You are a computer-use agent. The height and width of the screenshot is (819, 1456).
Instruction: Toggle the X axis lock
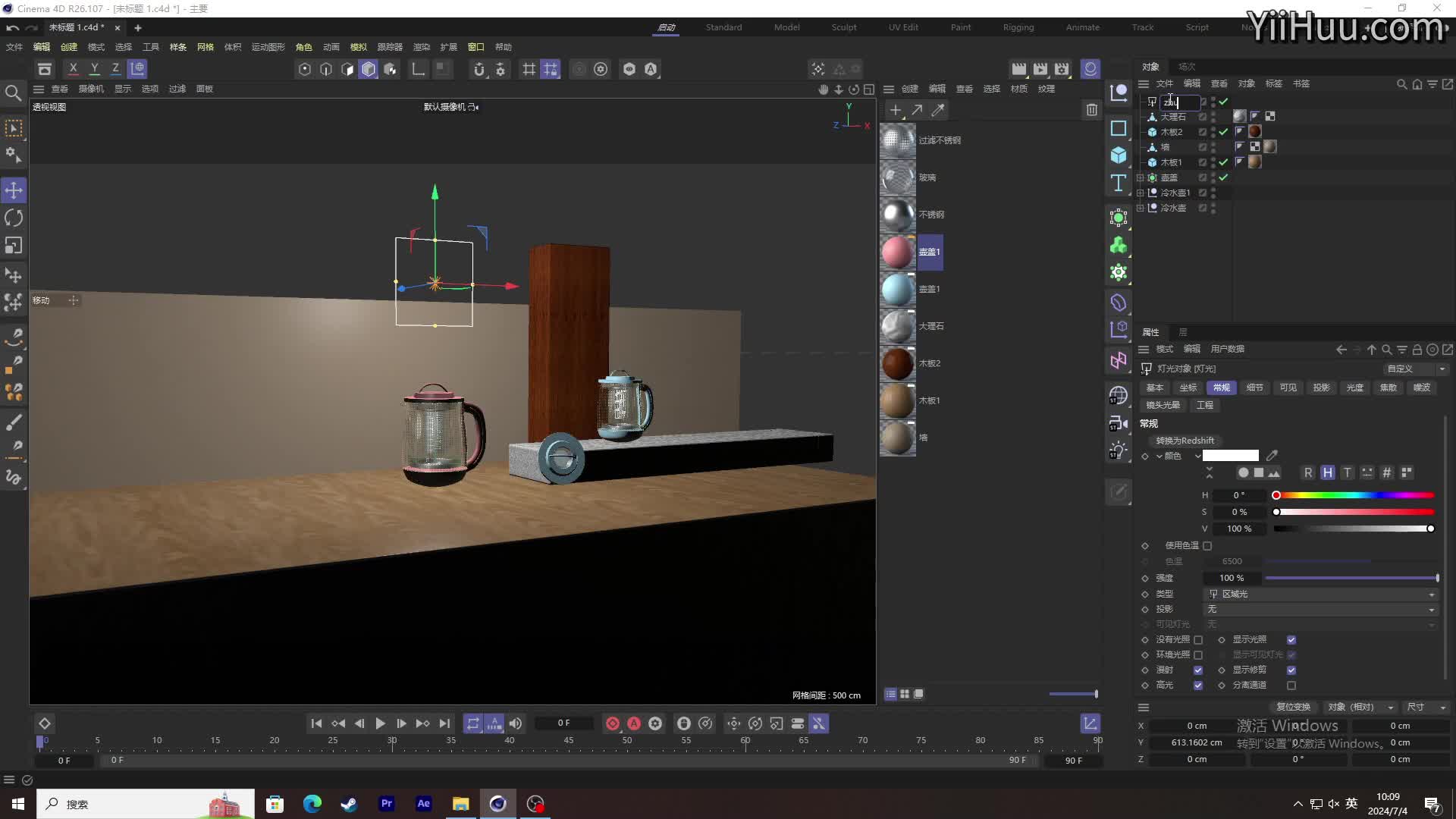[x=73, y=69]
